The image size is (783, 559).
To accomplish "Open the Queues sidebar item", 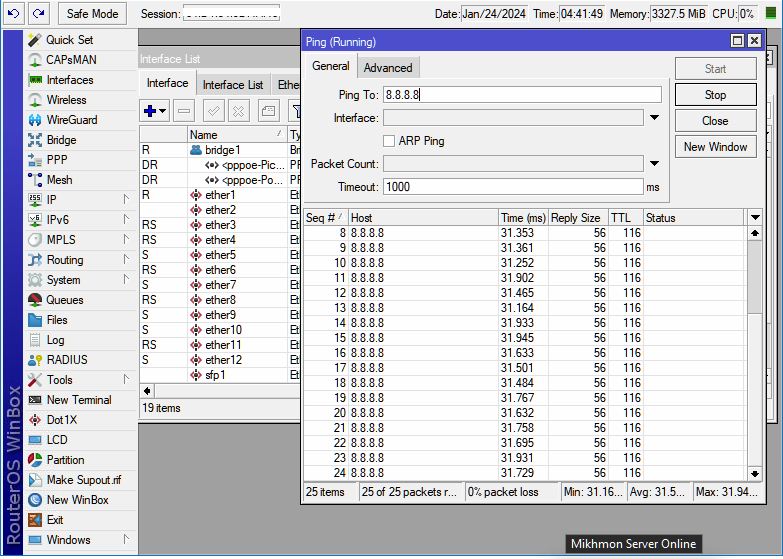I will coord(64,300).
